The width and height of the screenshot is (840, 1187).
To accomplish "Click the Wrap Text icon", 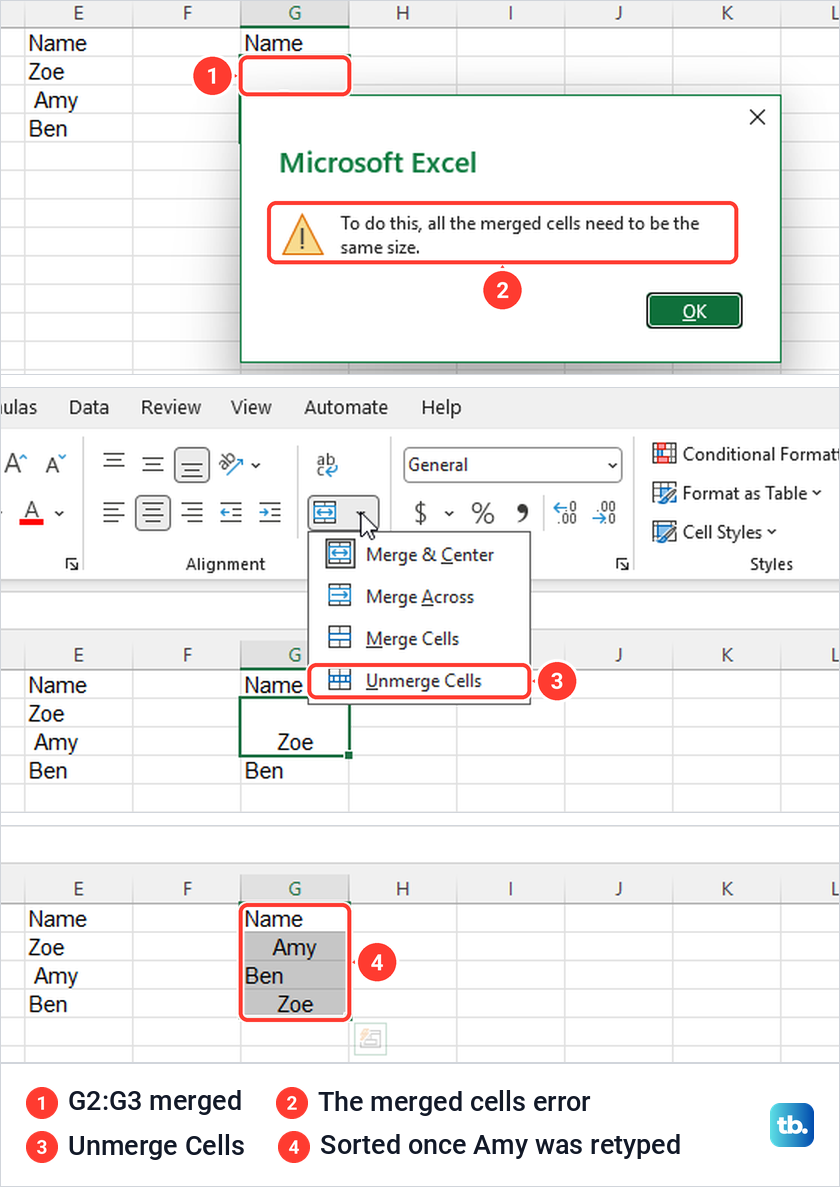I will (x=327, y=464).
